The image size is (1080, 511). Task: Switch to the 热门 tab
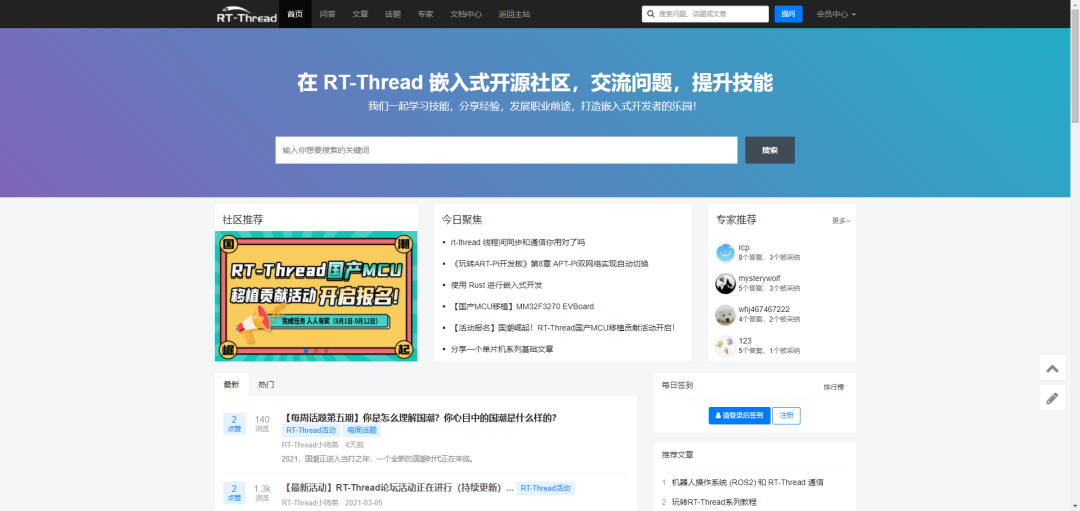(266, 385)
